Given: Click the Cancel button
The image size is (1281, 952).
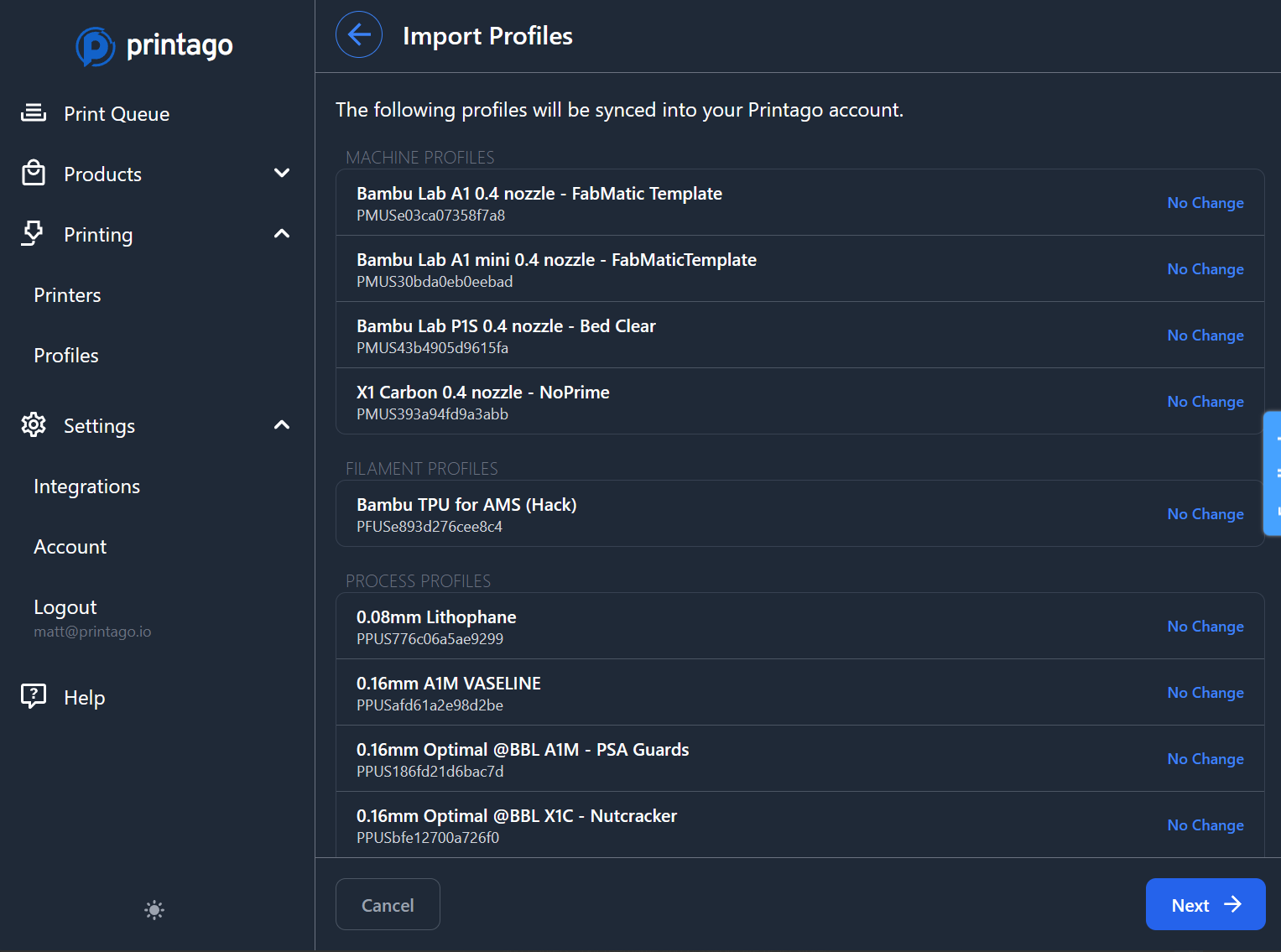Looking at the screenshot, I should coord(388,904).
